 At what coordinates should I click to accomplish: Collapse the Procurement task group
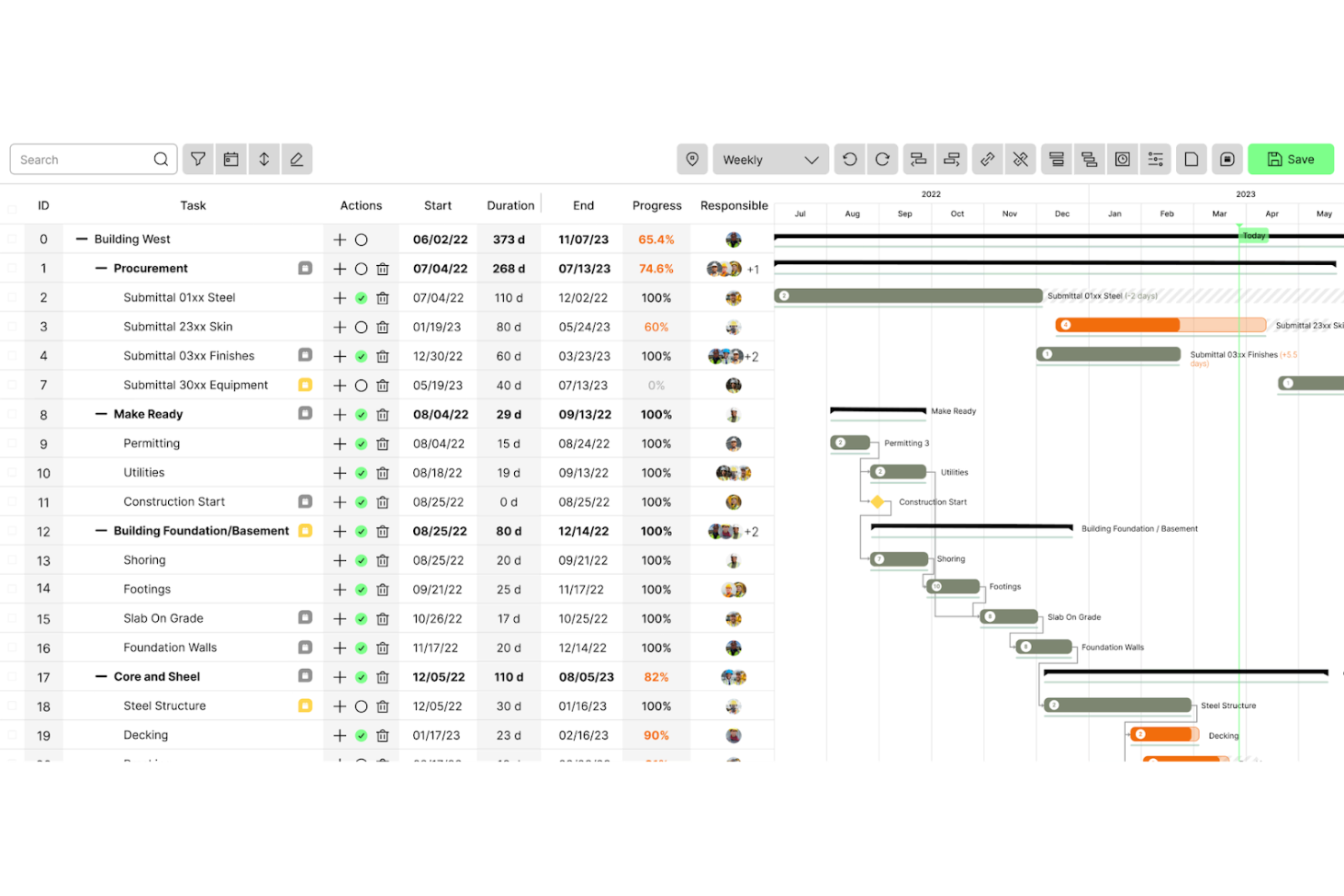100,268
